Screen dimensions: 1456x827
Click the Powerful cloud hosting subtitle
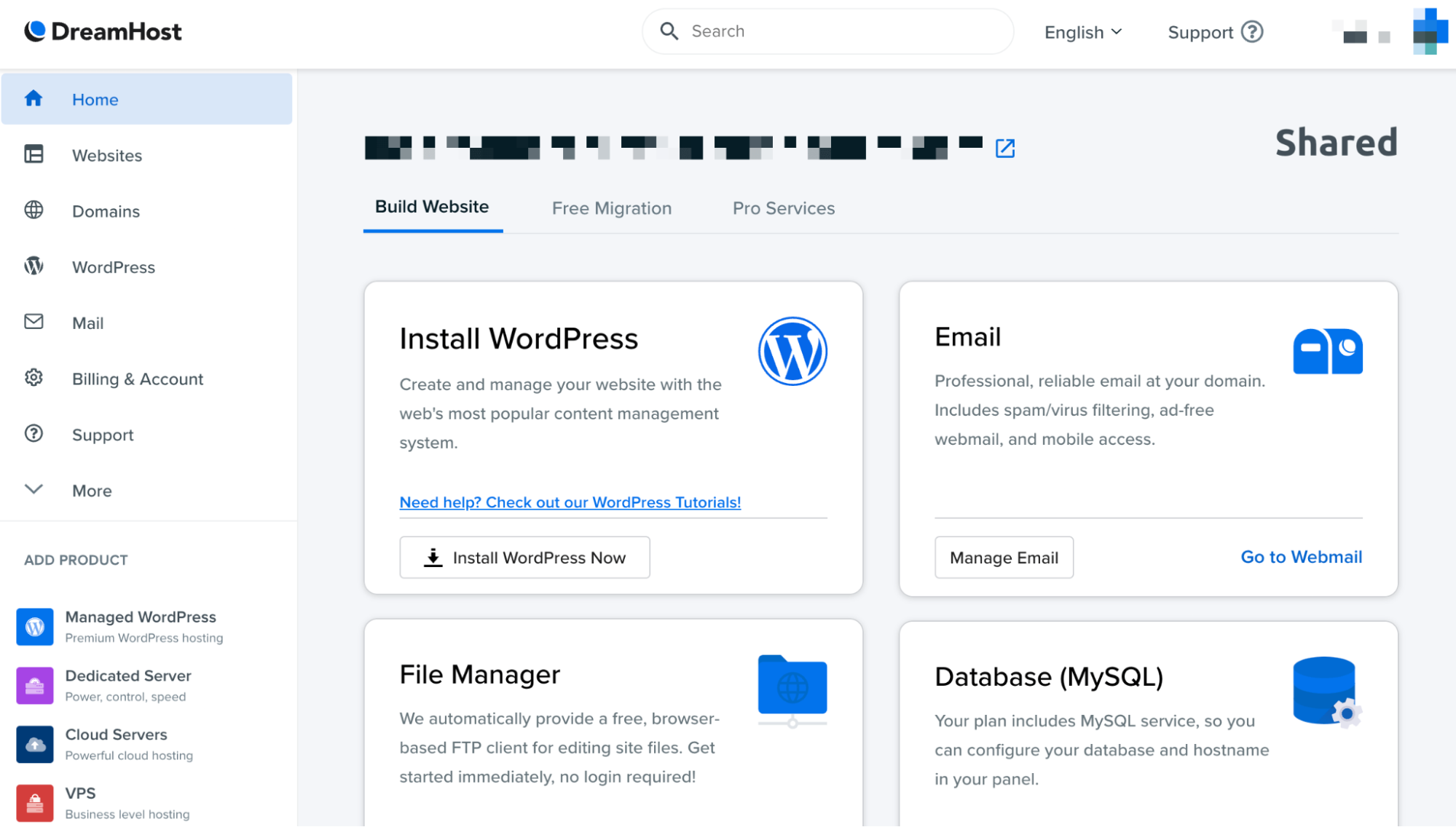[129, 756]
